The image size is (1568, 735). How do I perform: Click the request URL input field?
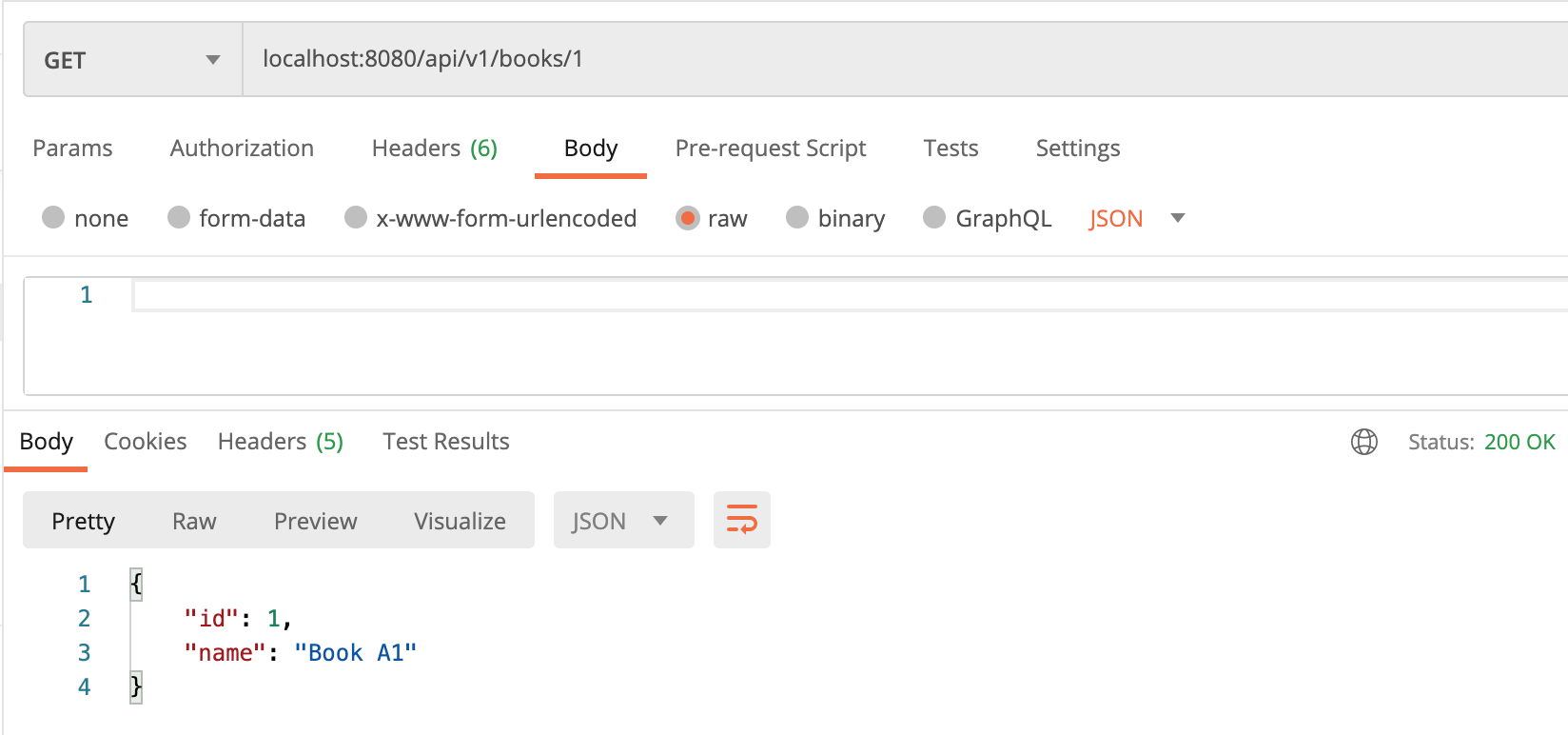tap(856, 59)
